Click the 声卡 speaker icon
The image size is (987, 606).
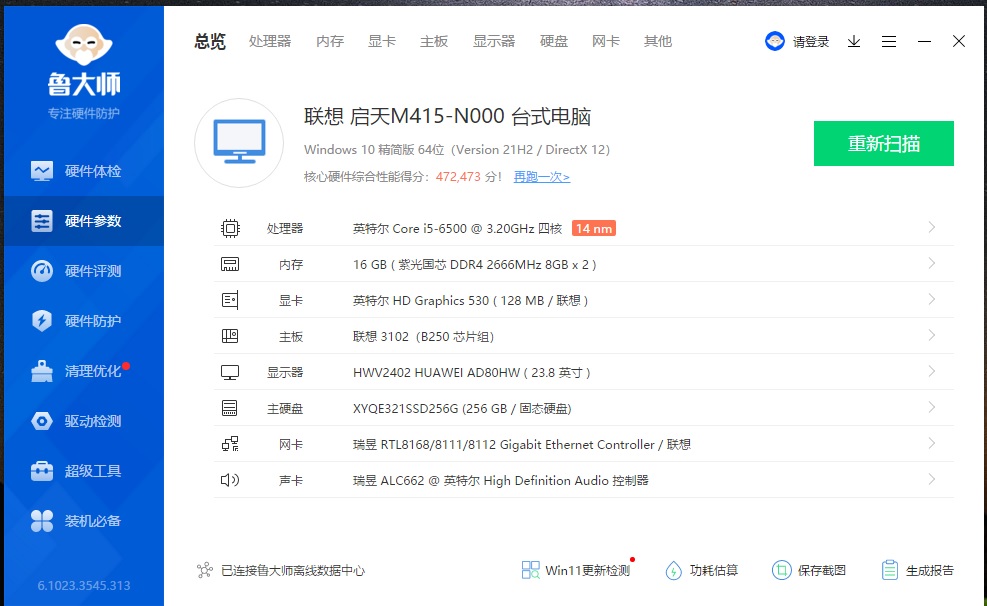[230, 480]
